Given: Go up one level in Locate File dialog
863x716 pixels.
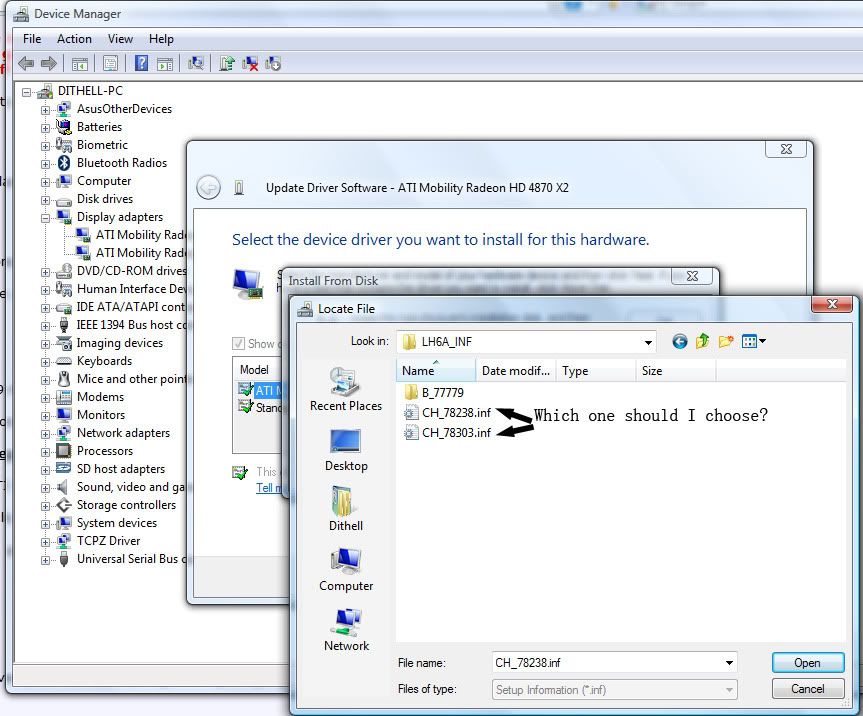Looking at the screenshot, I should pyautogui.click(x=702, y=342).
